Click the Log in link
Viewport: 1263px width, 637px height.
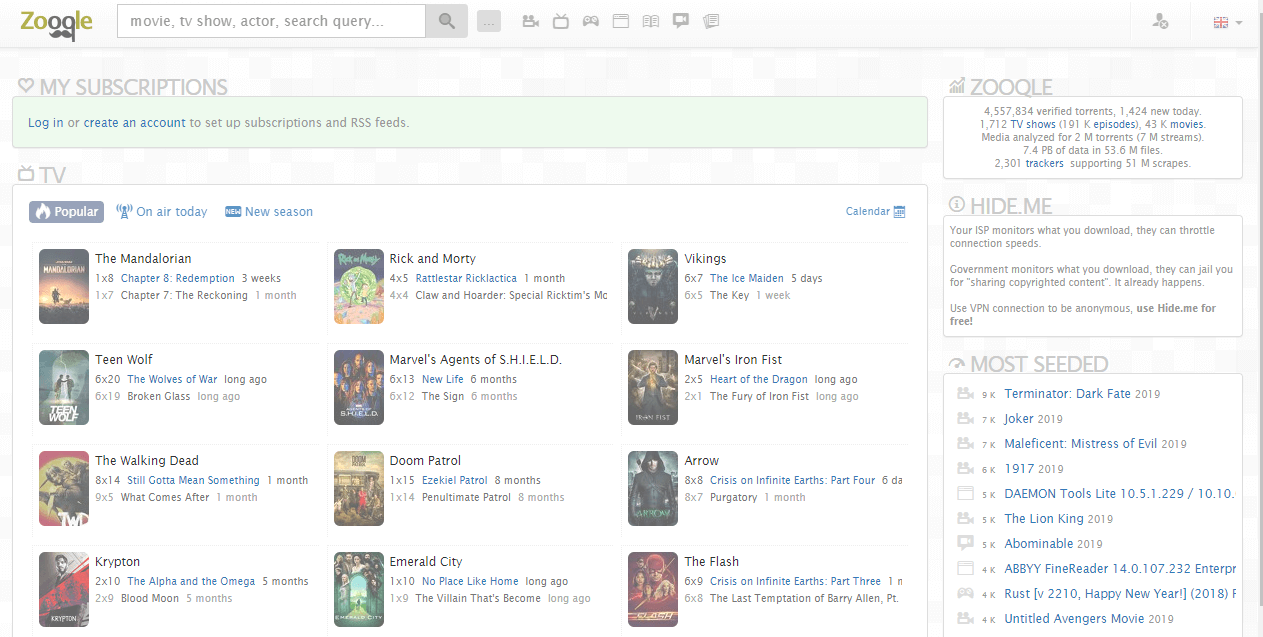tap(45, 123)
